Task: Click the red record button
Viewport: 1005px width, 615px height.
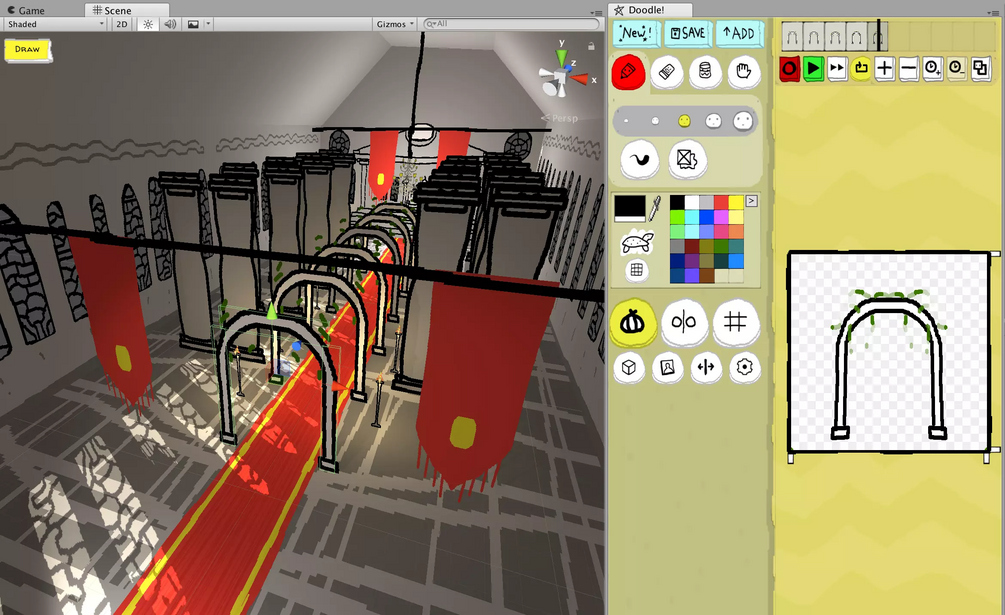Action: tap(789, 69)
